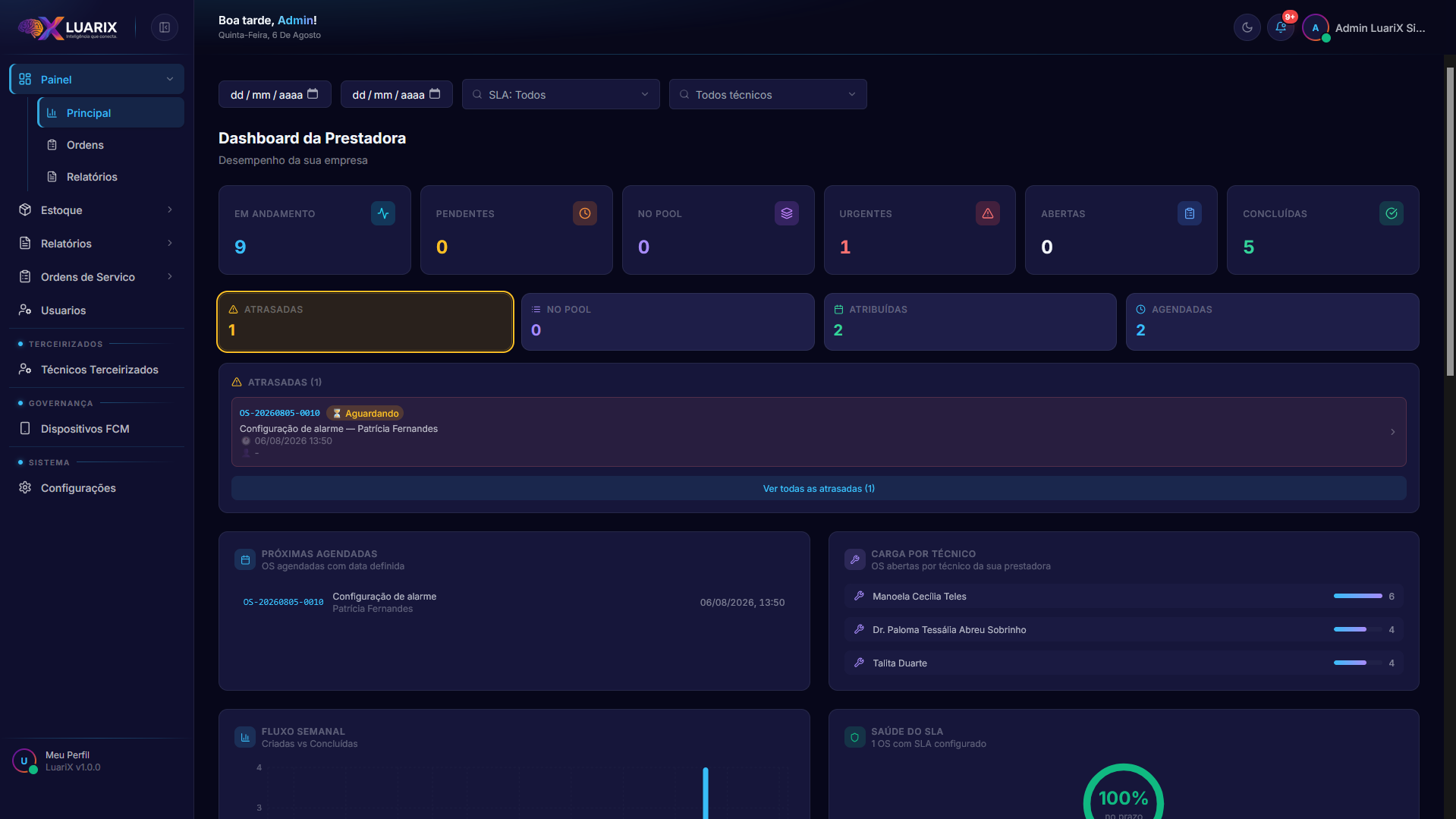Click Pendentes clock icon
Image resolution: width=1456 pixels, height=819 pixels.
(x=585, y=213)
